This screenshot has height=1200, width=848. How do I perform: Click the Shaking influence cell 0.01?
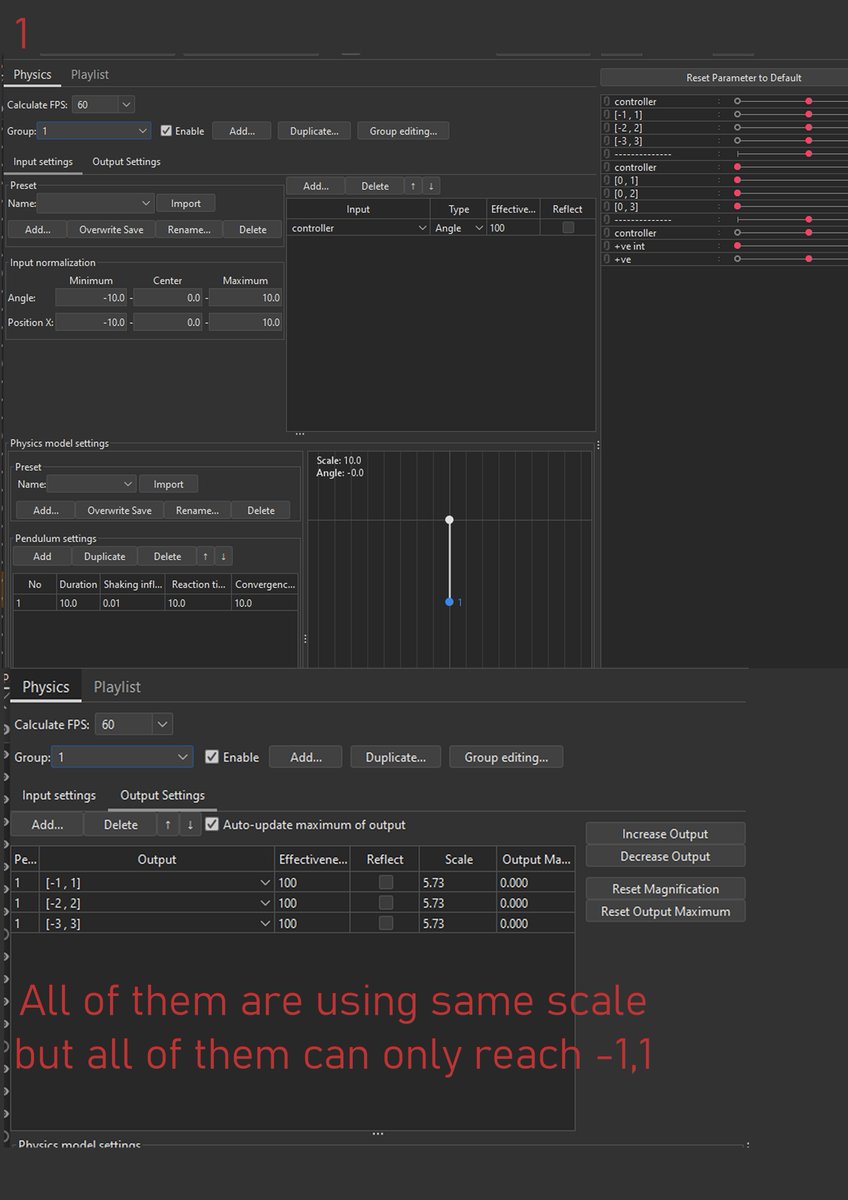click(133, 603)
